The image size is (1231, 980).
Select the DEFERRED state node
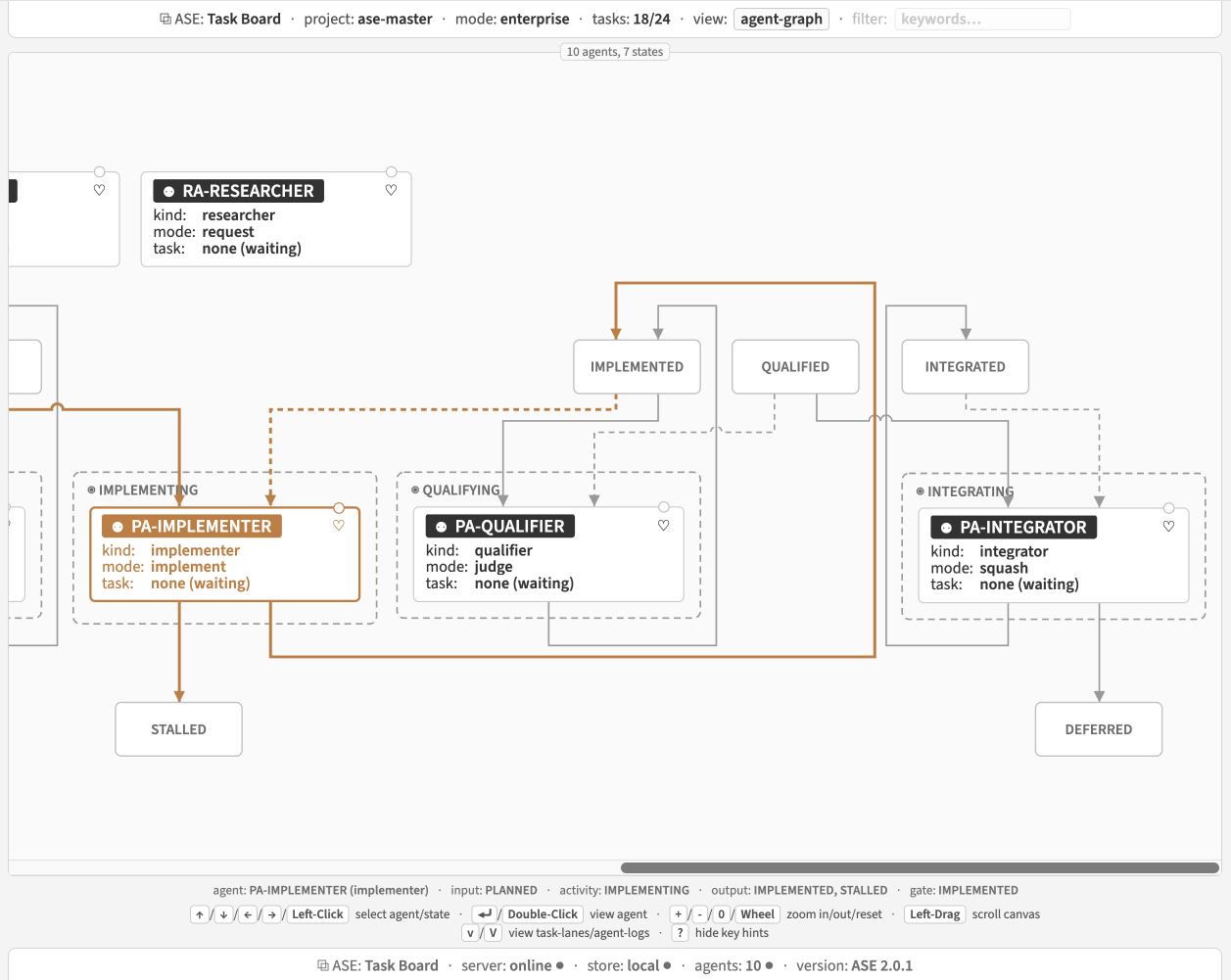coord(1099,729)
